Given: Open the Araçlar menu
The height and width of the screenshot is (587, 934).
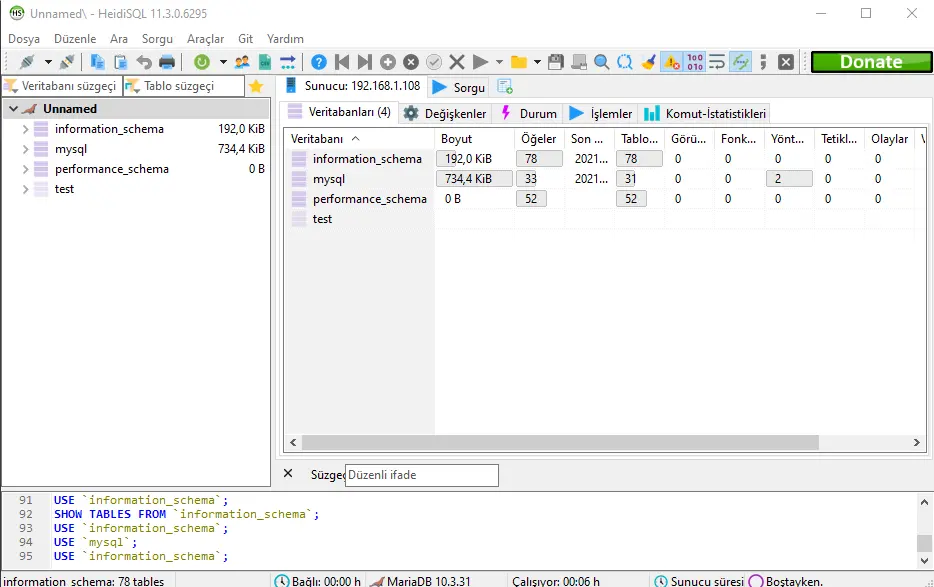Looking at the screenshot, I should coord(206,39).
